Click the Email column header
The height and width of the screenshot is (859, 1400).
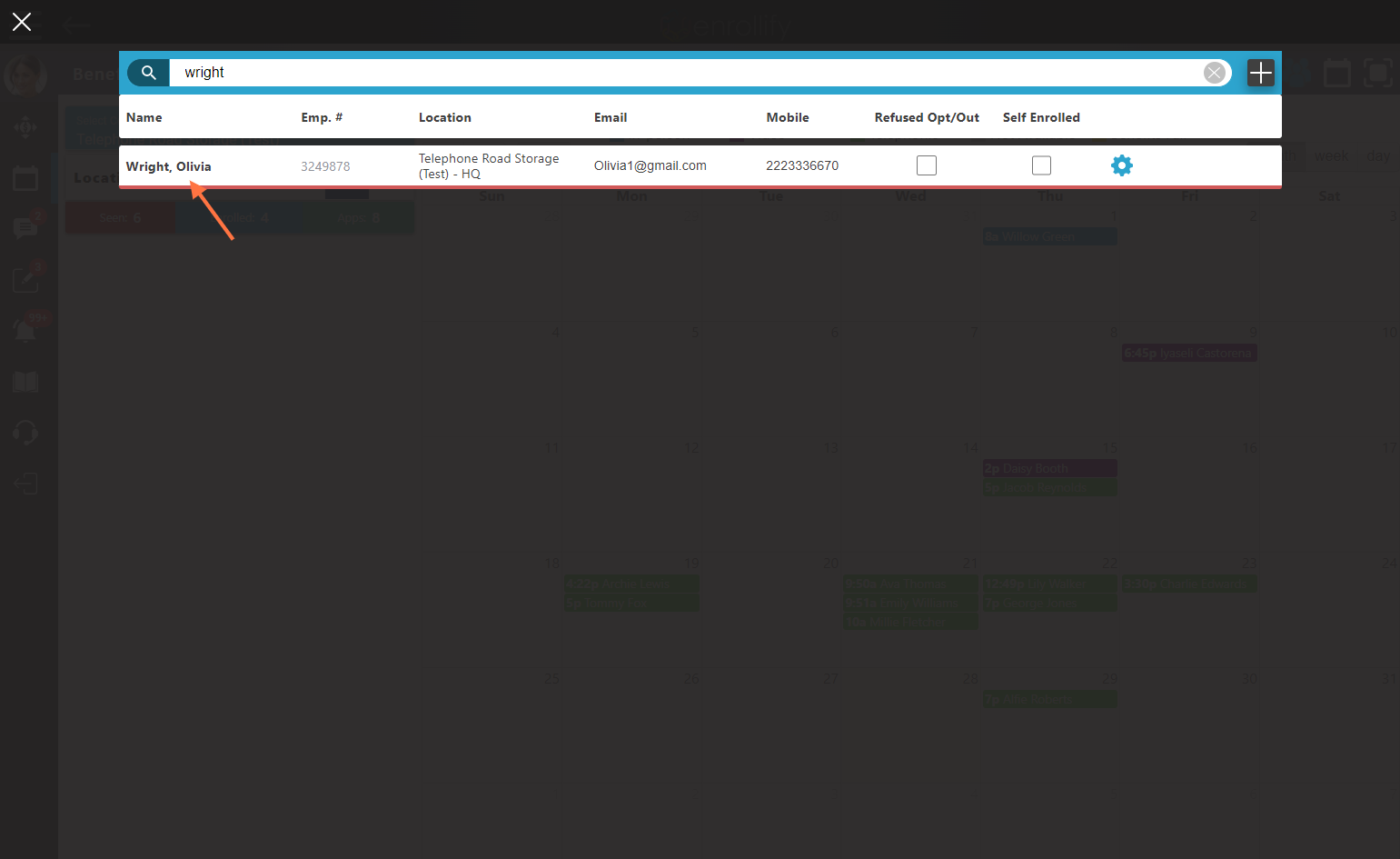(x=611, y=117)
